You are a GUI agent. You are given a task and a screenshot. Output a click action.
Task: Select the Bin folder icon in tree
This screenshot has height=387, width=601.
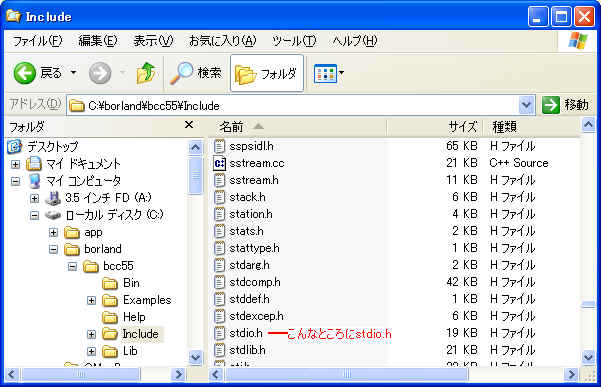coord(110,283)
